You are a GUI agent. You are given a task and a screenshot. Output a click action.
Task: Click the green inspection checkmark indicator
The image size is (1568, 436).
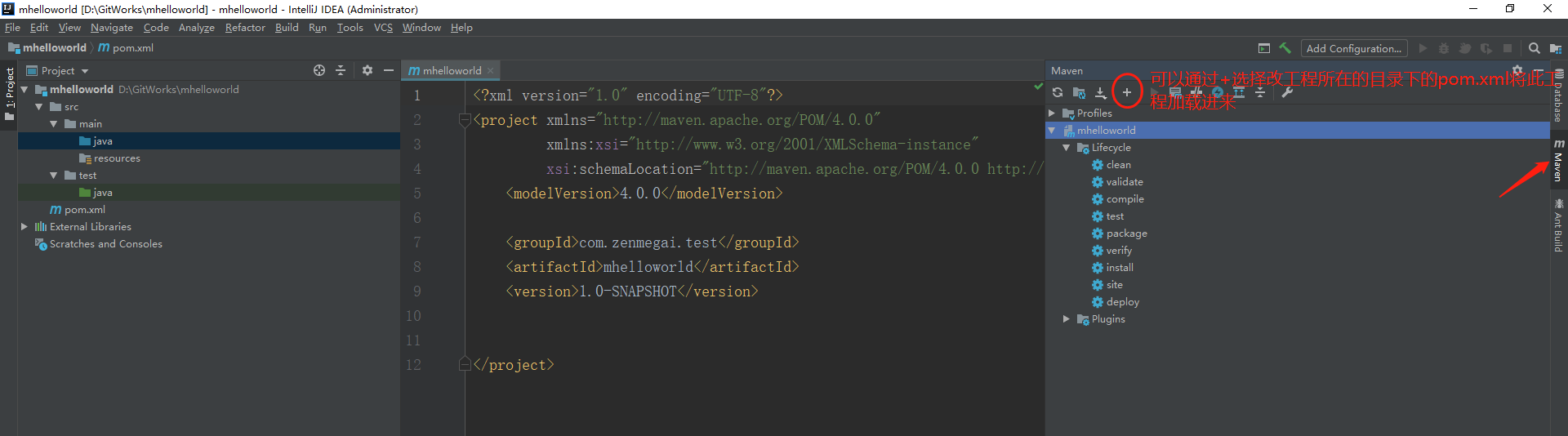(1038, 86)
